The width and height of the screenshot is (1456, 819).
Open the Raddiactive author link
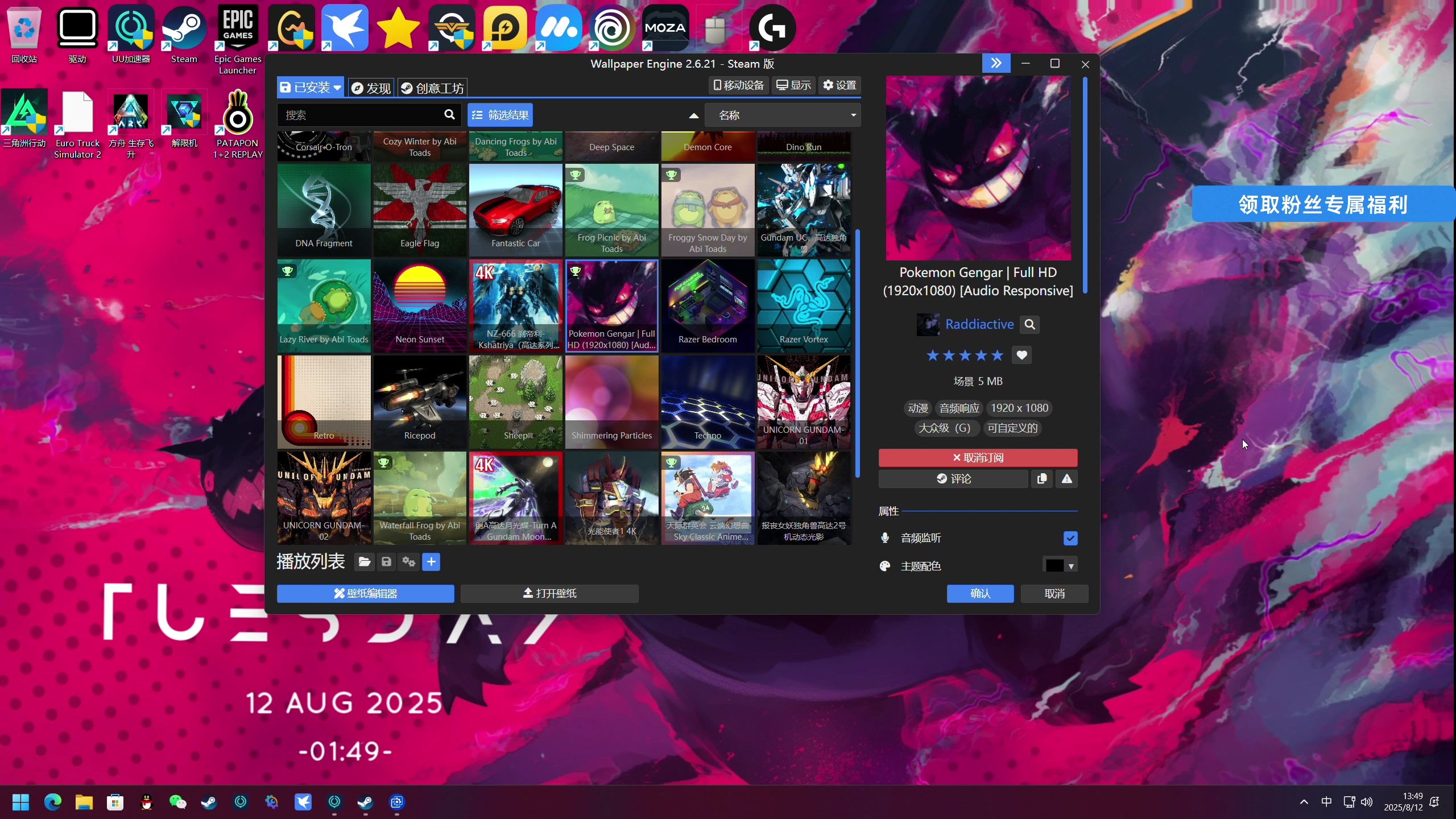click(979, 324)
